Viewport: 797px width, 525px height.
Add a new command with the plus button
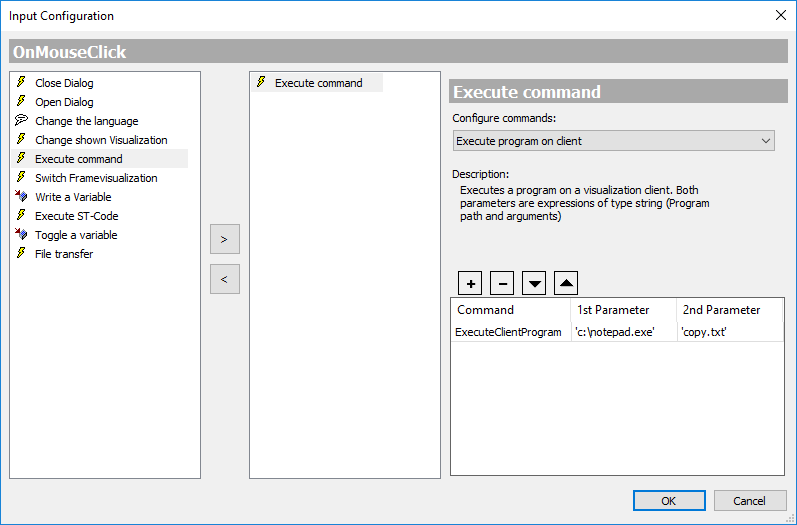coord(470,283)
